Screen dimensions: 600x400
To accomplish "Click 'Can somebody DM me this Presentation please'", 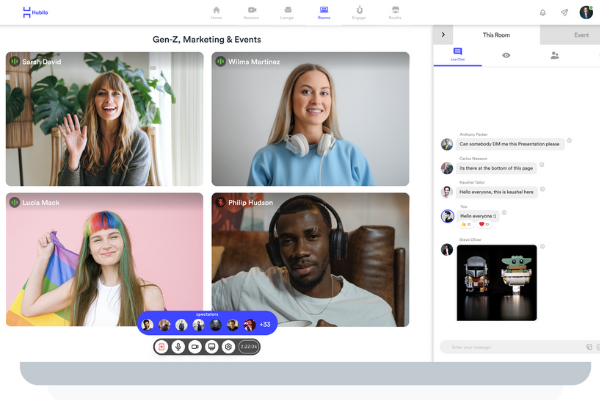I will coord(509,144).
